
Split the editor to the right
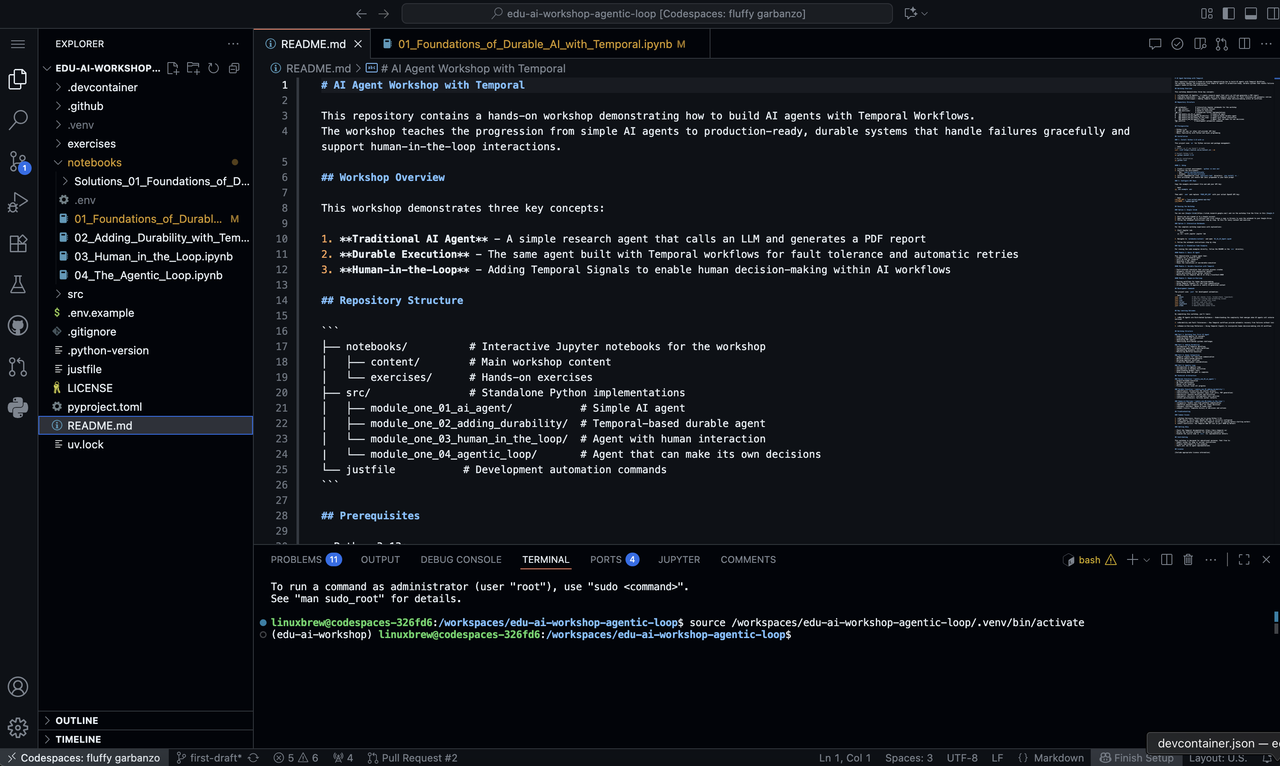tap(1243, 44)
